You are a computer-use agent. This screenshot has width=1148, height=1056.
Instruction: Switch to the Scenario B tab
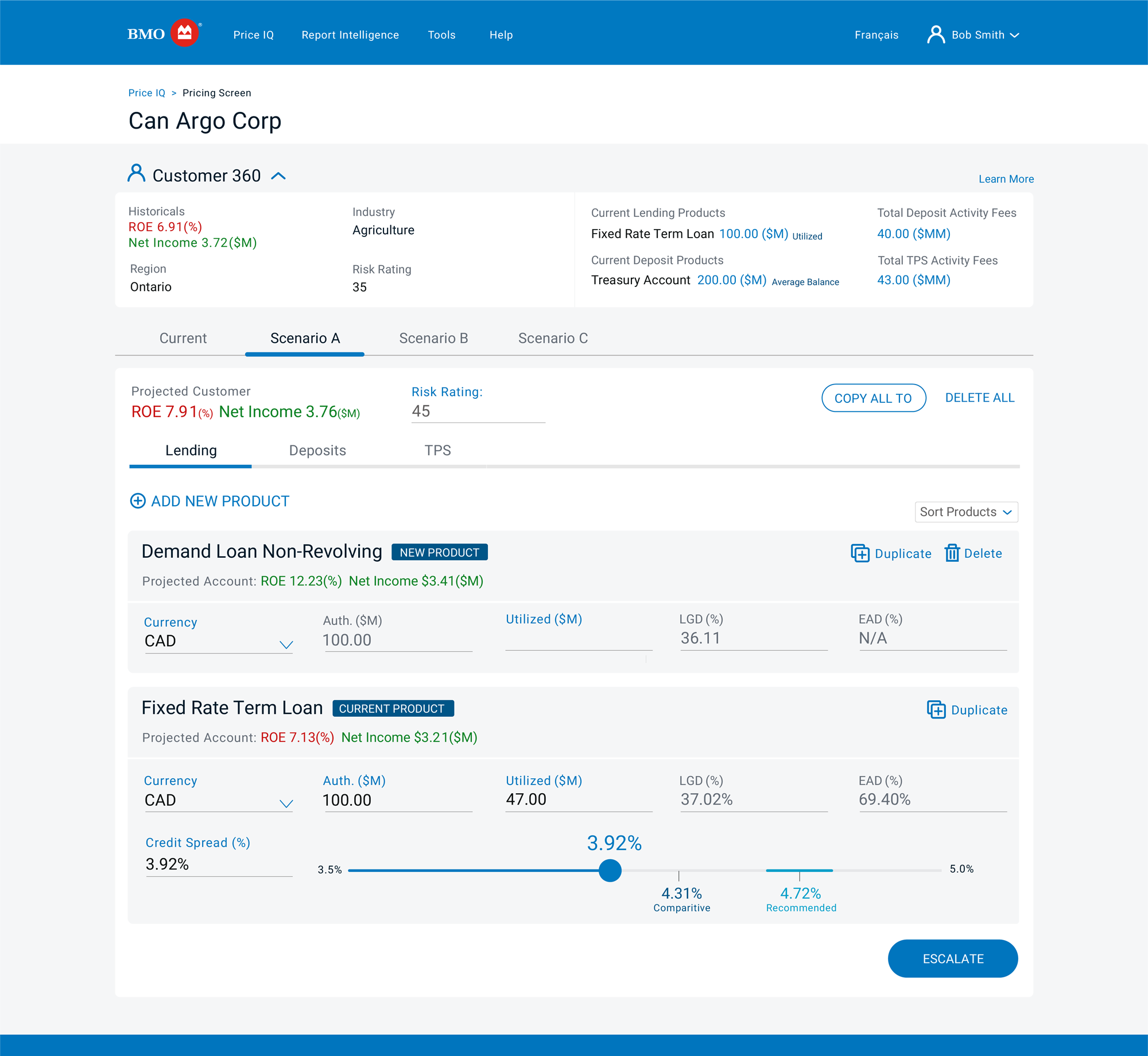[x=434, y=338]
